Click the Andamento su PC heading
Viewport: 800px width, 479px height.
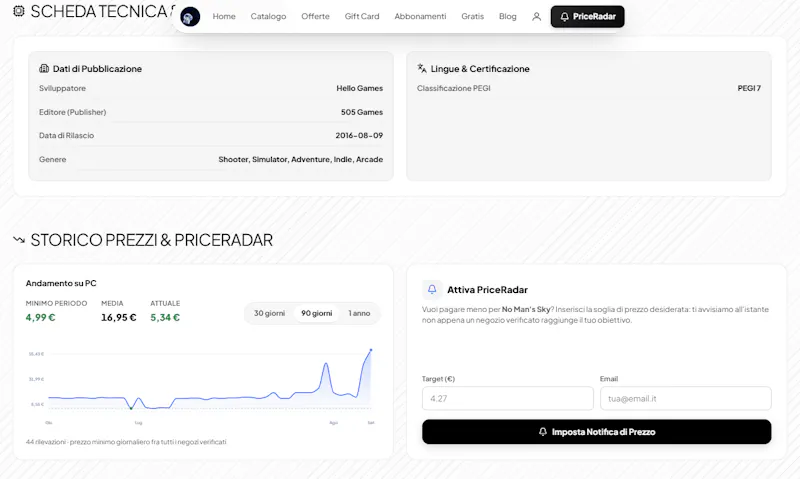pyautogui.click(x=61, y=283)
